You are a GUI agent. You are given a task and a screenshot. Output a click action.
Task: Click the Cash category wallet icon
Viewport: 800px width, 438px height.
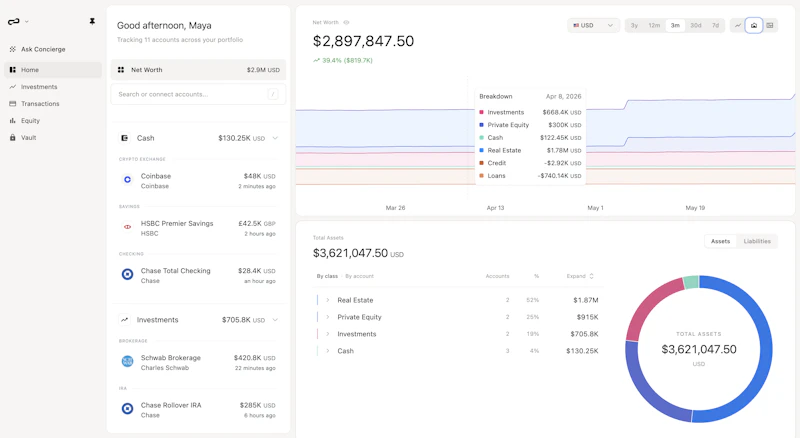coord(124,138)
